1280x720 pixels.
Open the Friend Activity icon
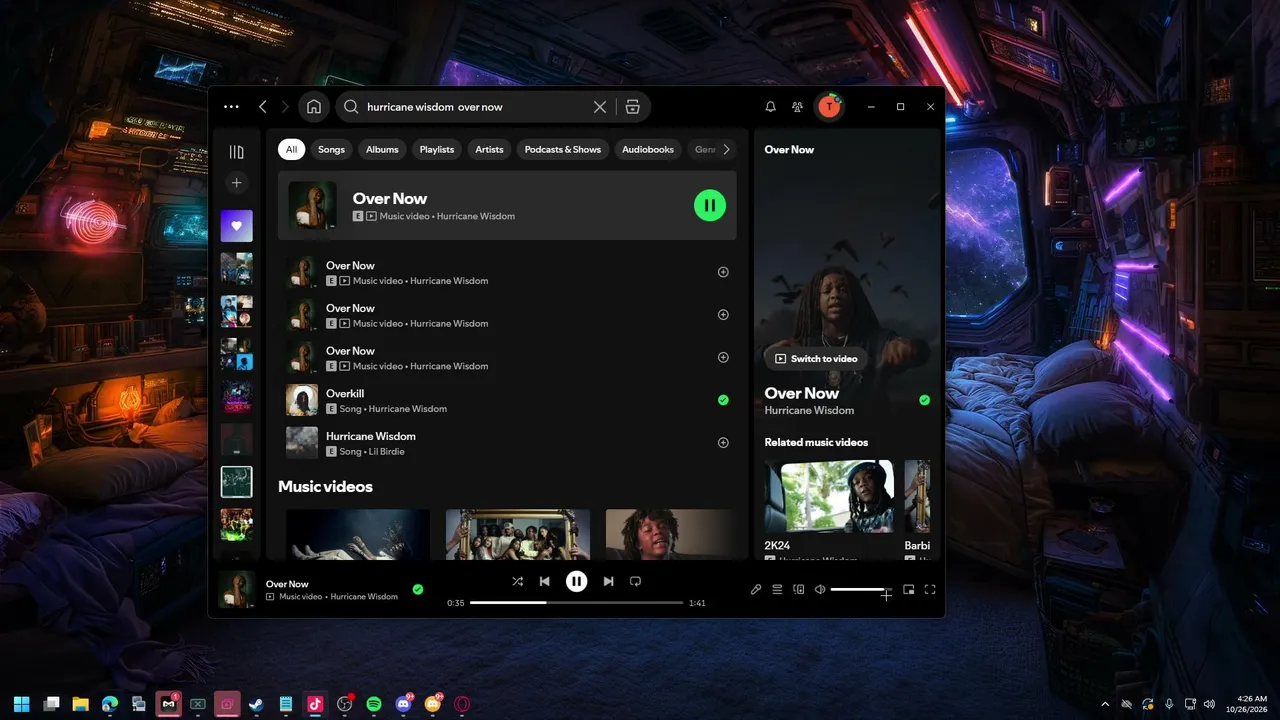[x=797, y=107]
